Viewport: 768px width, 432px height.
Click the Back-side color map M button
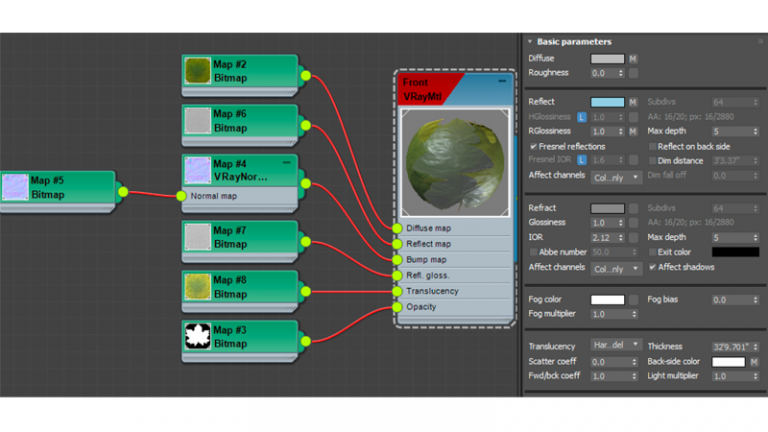[754, 362]
